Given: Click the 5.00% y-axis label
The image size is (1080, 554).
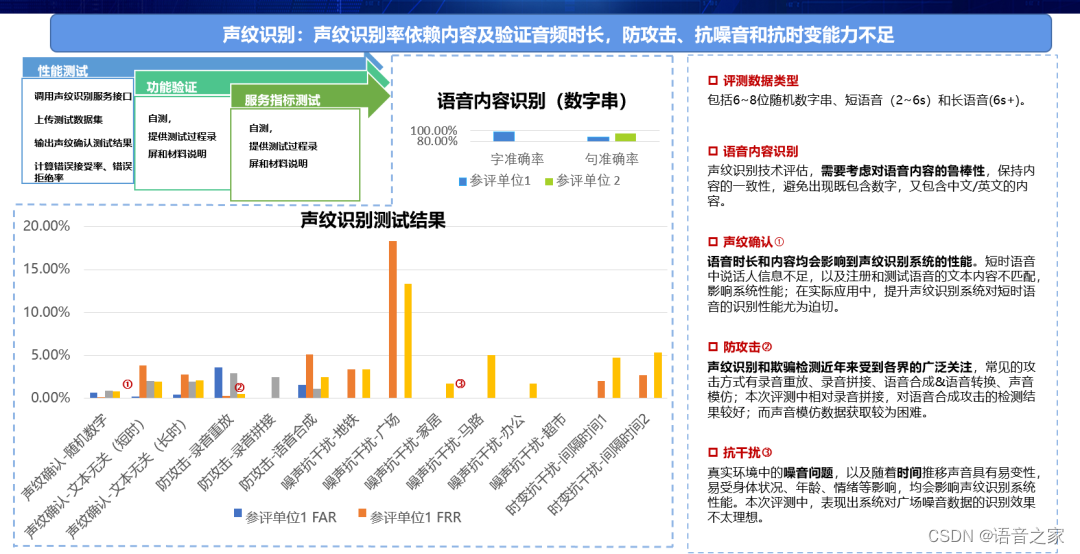Looking at the screenshot, I should (48, 355).
